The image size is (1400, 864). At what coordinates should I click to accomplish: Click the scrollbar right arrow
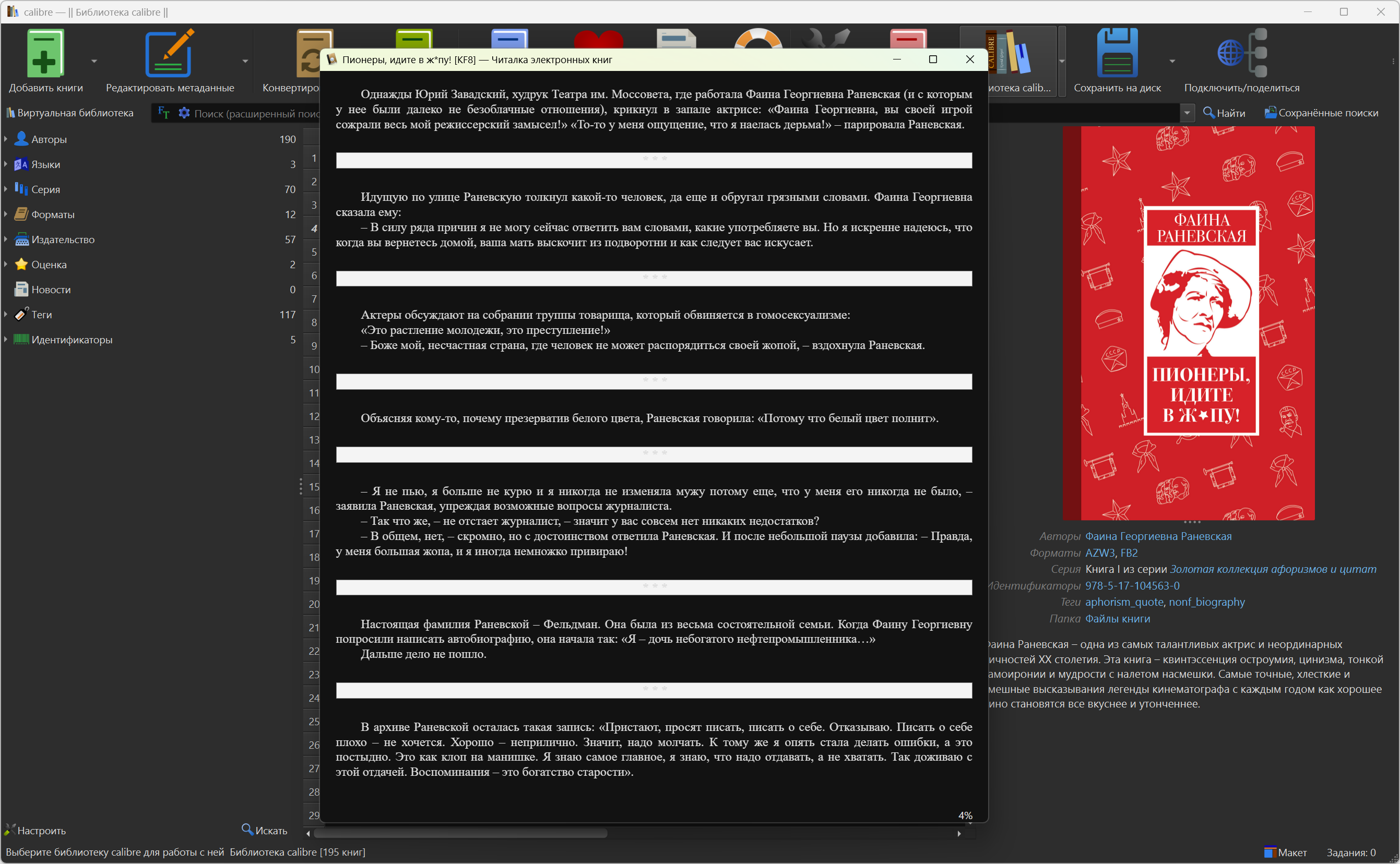[959, 834]
